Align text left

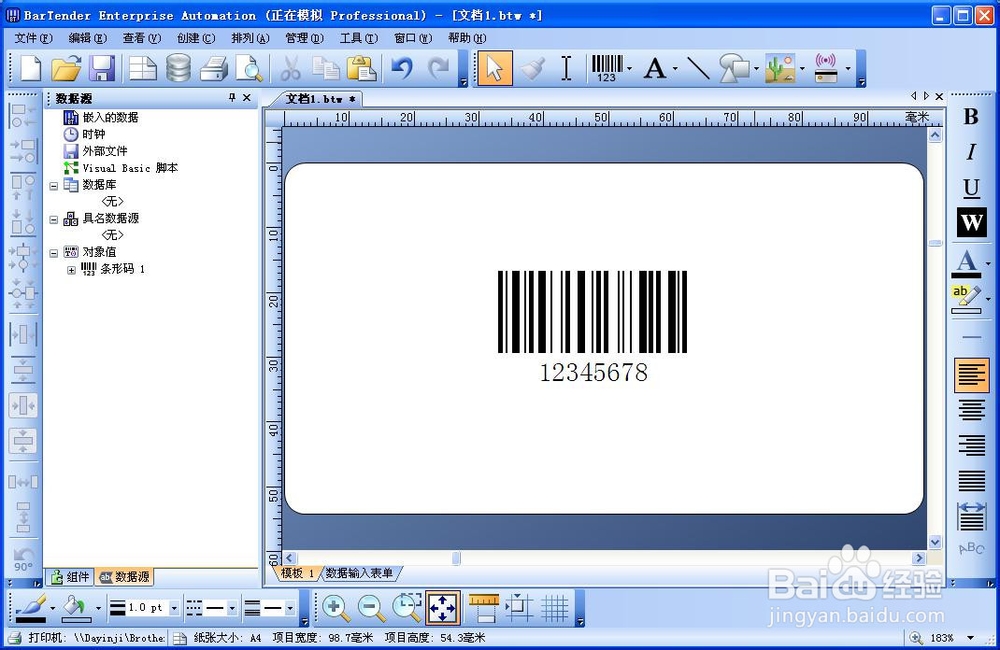[971, 374]
